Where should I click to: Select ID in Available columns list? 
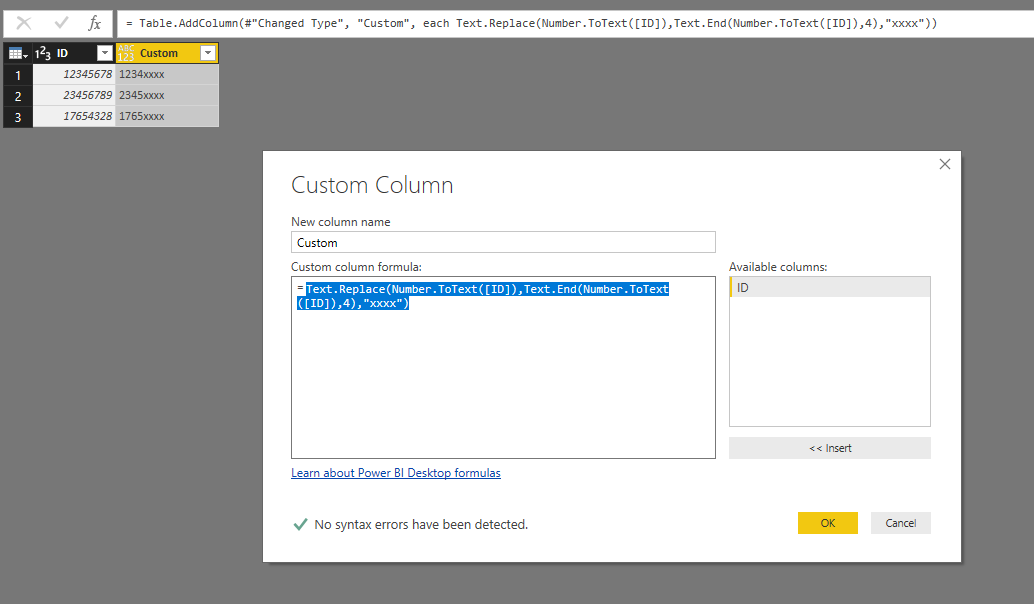coord(830,287)
